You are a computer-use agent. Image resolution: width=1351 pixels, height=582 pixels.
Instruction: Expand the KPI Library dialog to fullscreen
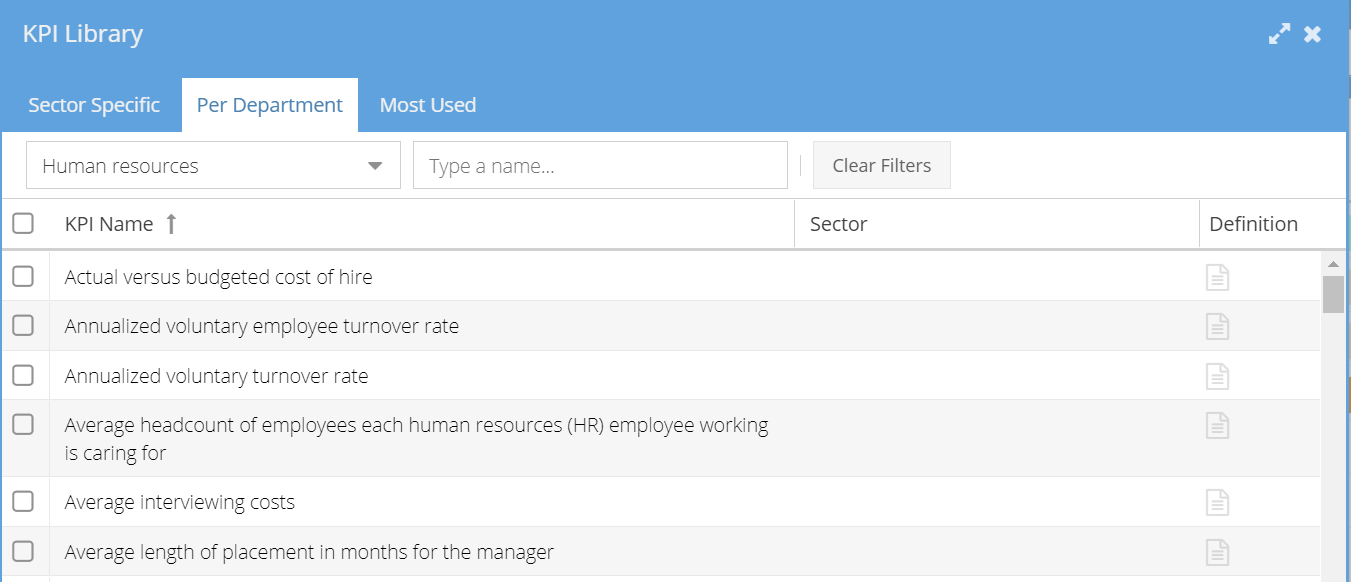click(1279, 34)
